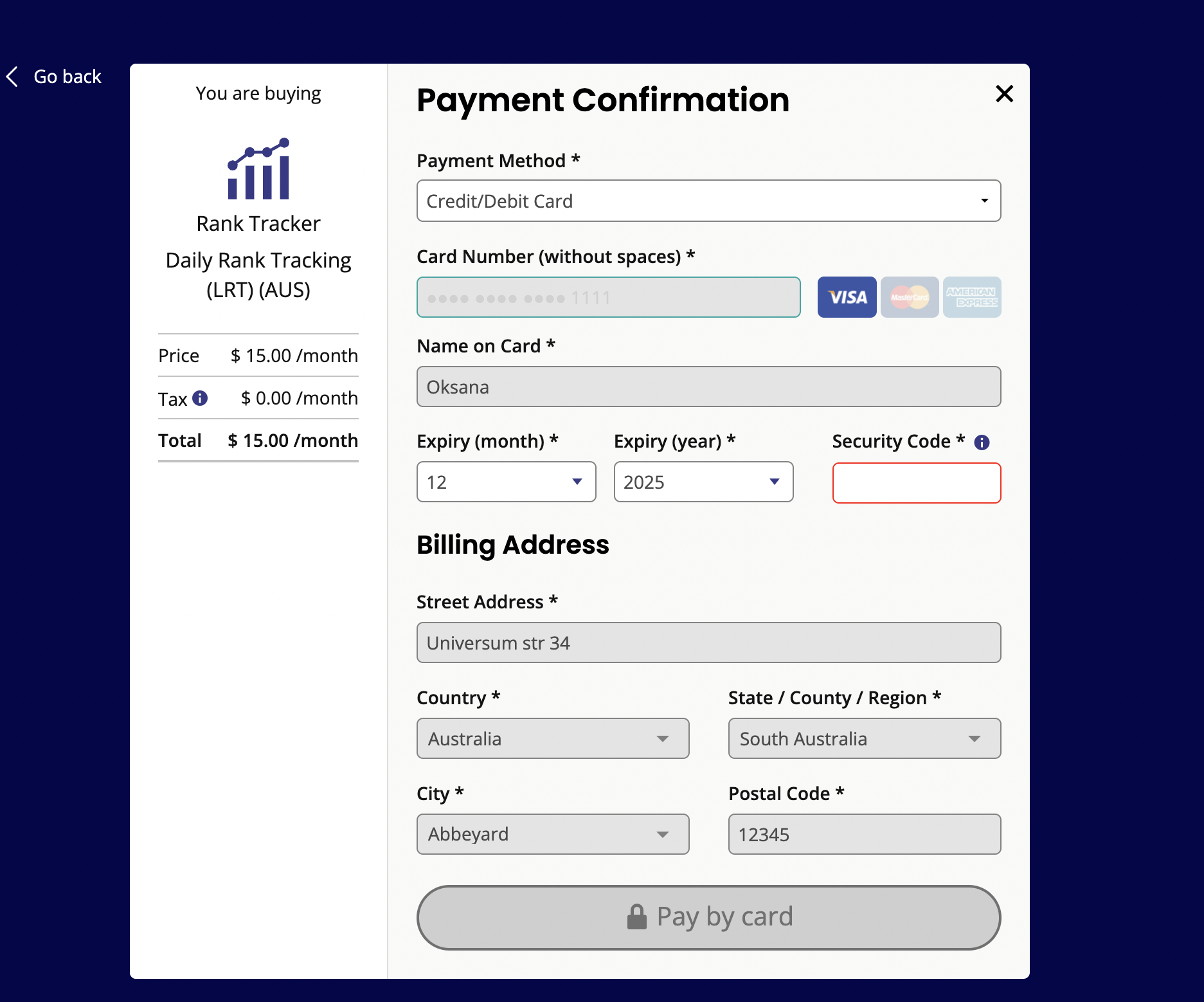Click the Tax info icon
Screen dimensions: 1204x1002
200,398
